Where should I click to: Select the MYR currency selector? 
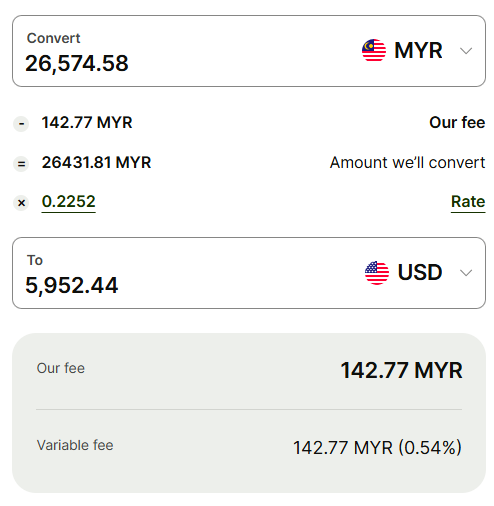(417, 51)
